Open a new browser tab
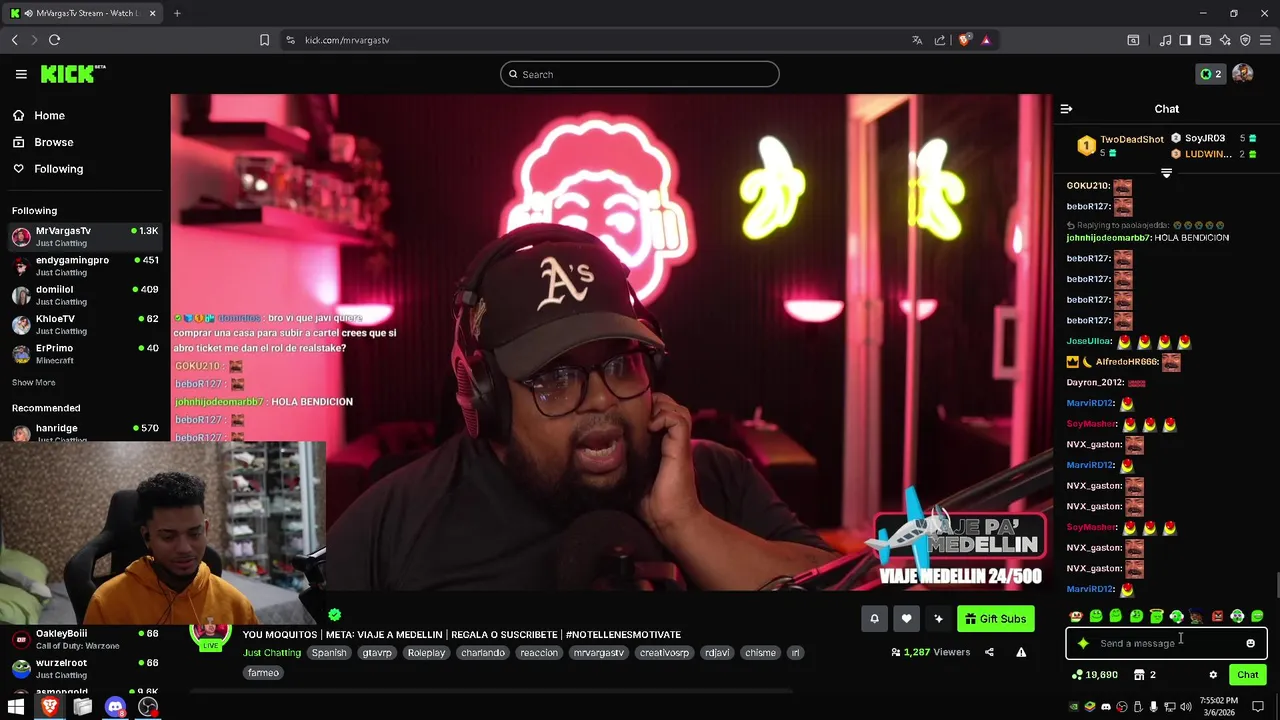 pyautogui.click(x=177, y=13)
